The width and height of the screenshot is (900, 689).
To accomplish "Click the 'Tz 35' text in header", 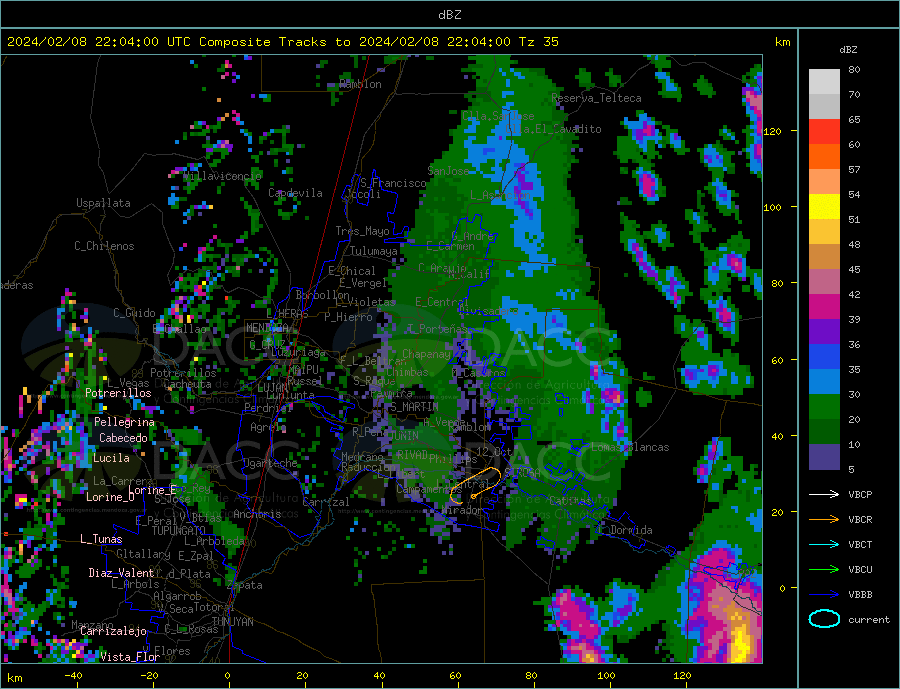I will [x=538, y=42].
